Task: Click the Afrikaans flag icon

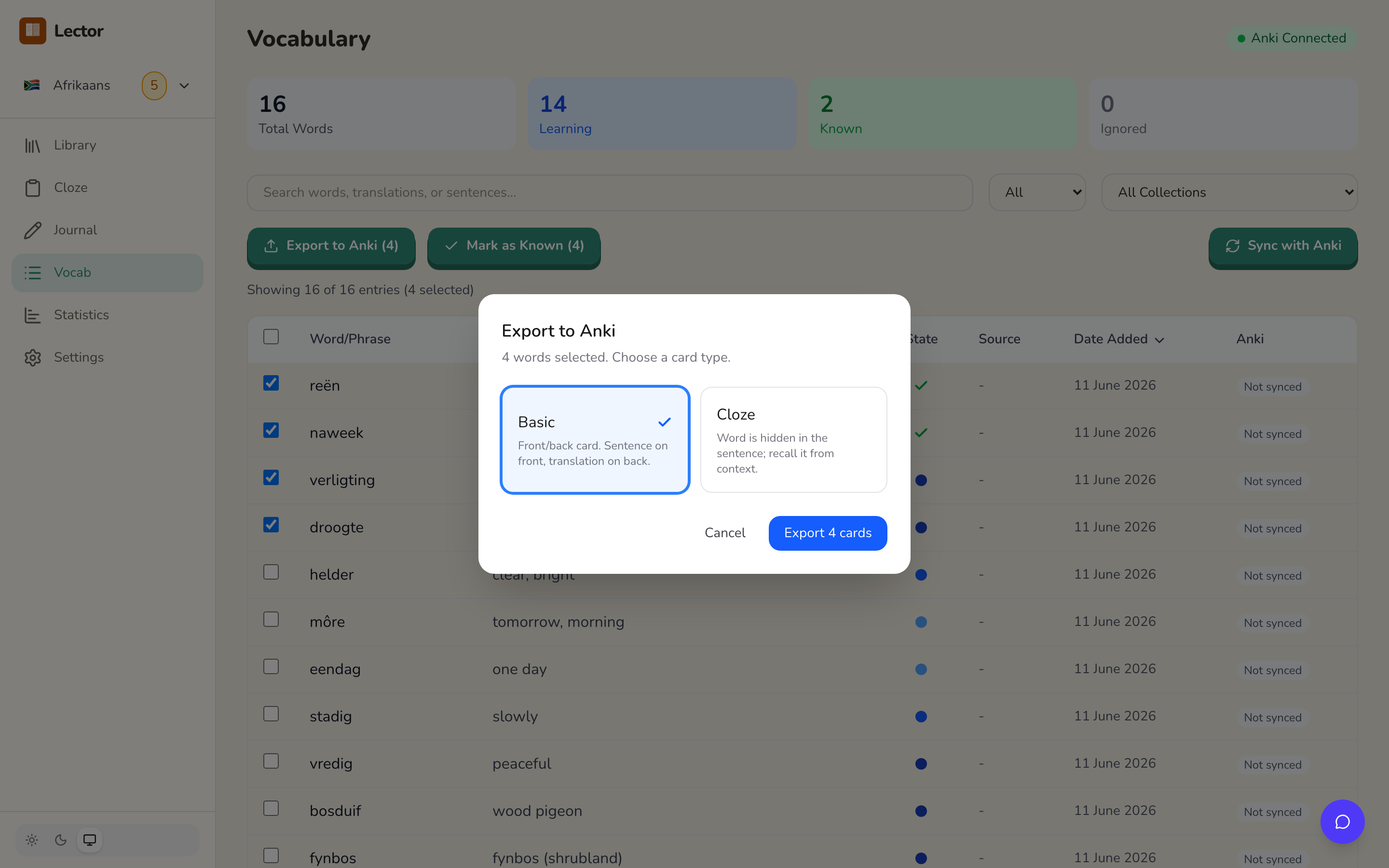Action: click(x=31, y=85)
